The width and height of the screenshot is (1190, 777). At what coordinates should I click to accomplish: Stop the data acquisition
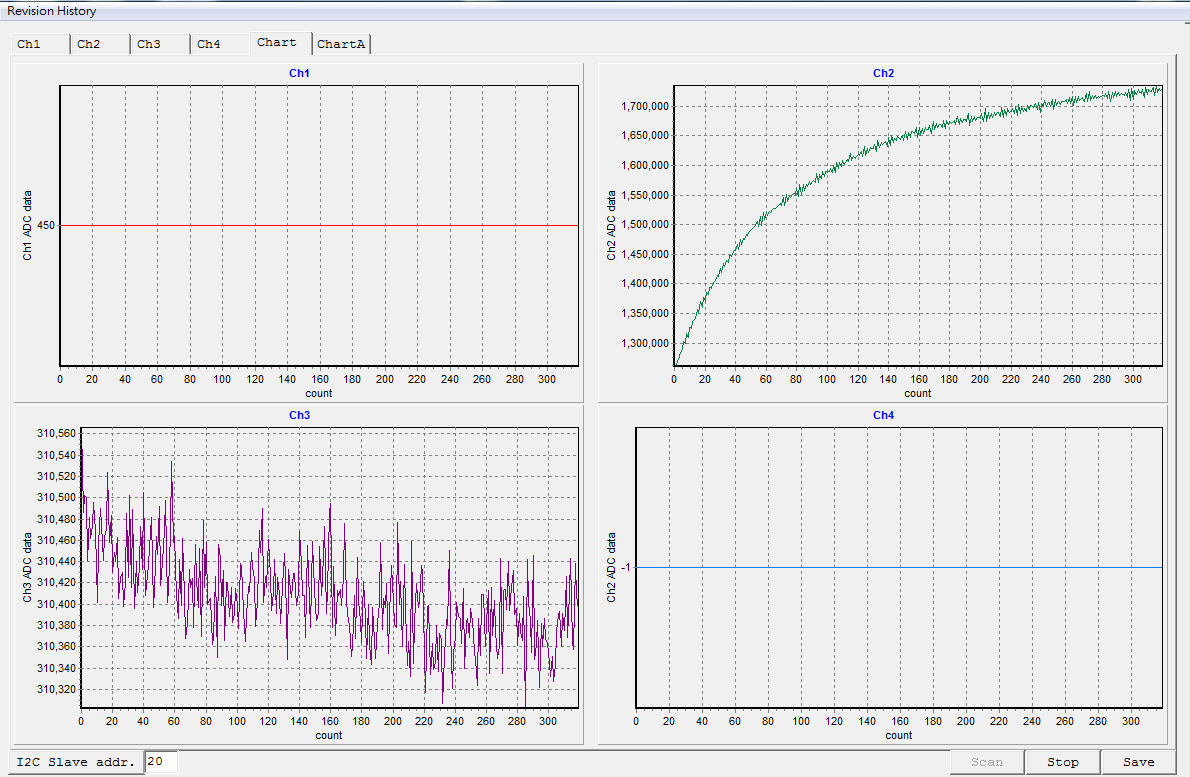(x=1062, y=762)
